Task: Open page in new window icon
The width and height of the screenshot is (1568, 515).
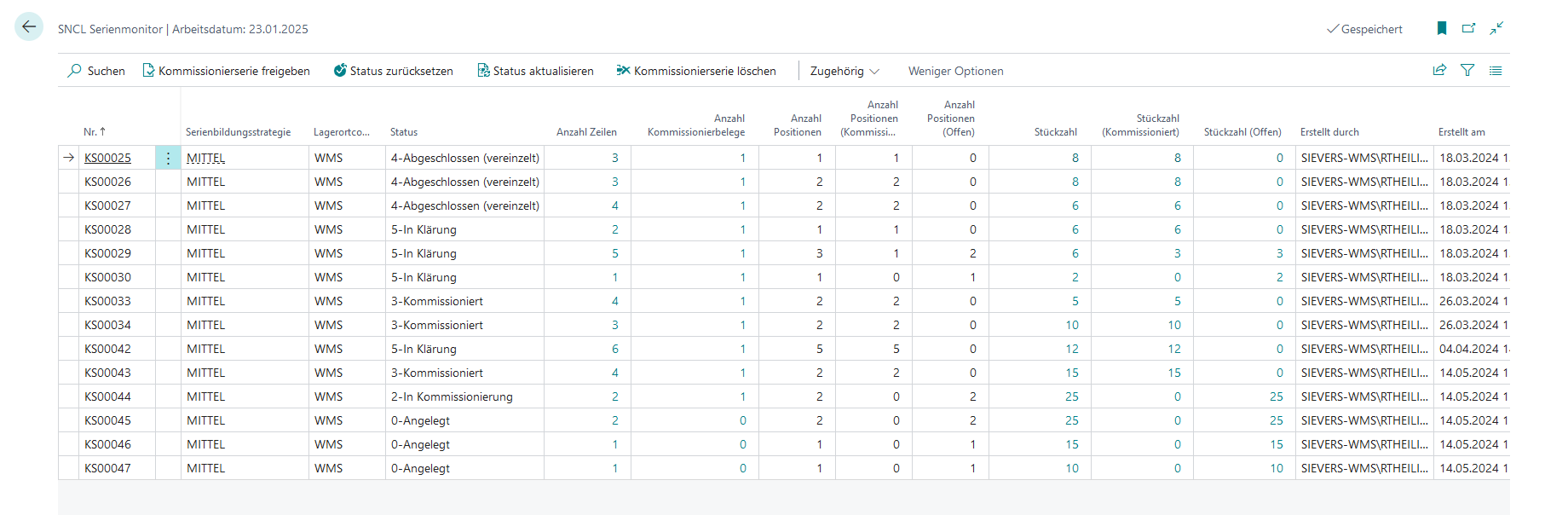Action: (1468, 28)
